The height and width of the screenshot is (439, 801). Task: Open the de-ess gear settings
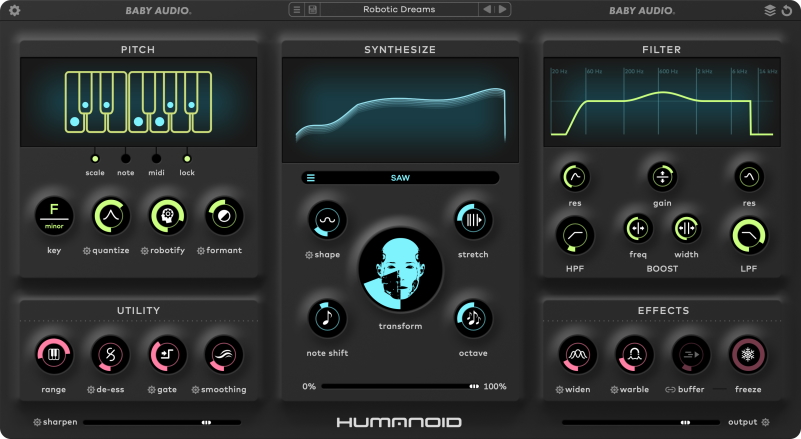[91, 390]
